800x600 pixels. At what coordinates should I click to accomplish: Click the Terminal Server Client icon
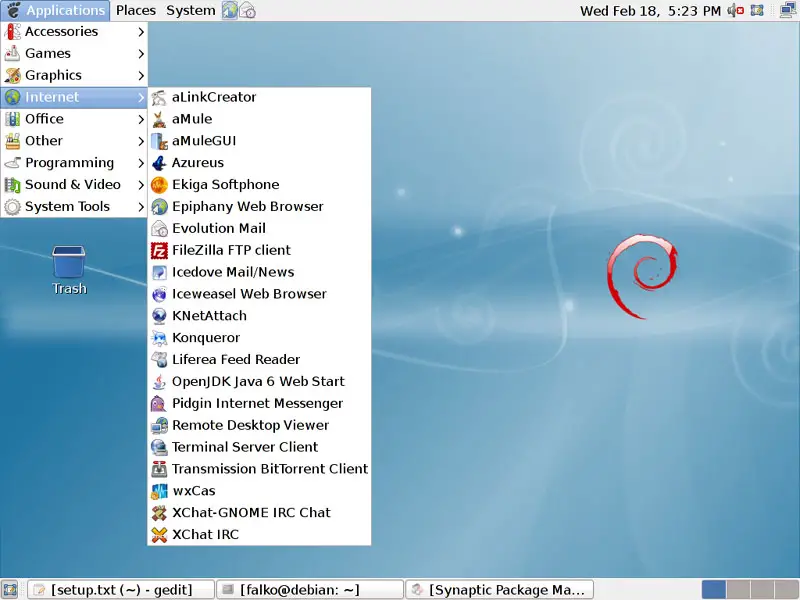click(159, 447)
